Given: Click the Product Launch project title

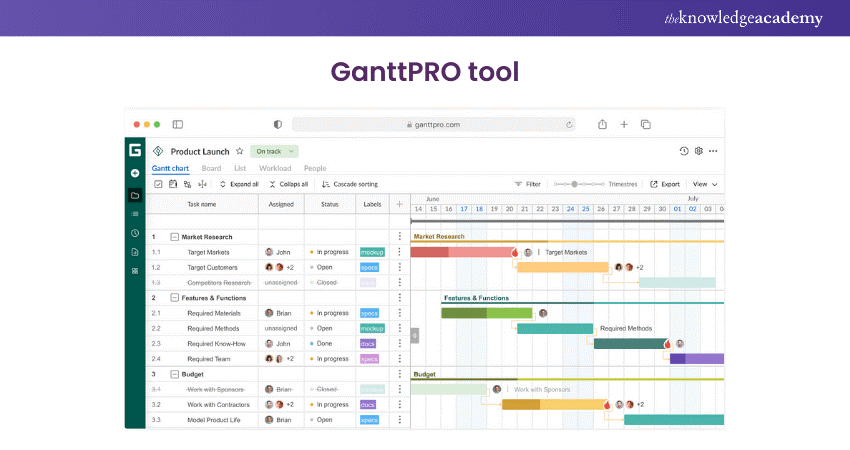Looking at the screenshot, I should click(x=200, y=151).
